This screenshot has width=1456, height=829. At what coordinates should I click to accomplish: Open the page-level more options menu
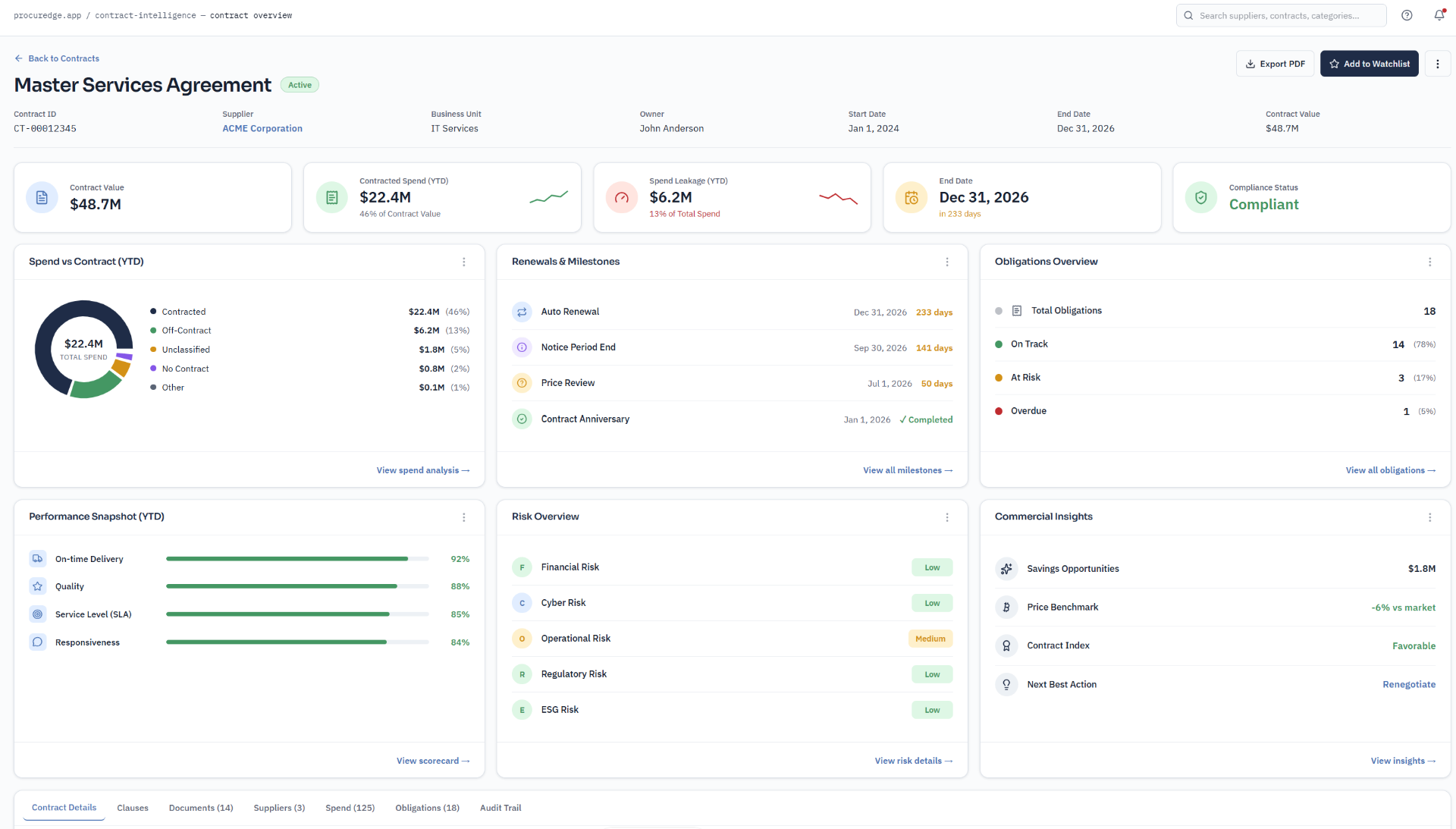click(1437, 64)
